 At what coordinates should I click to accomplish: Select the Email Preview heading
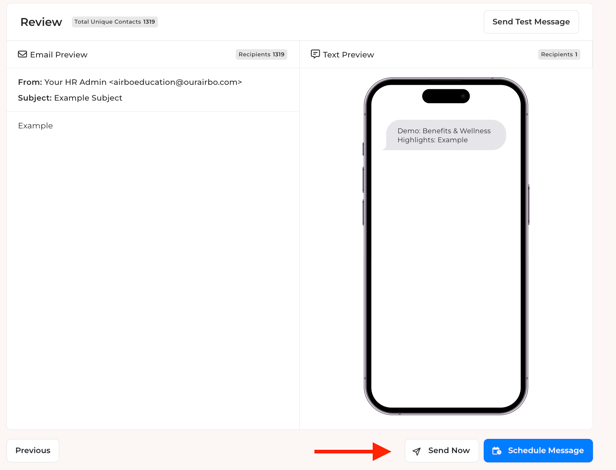(x=59, y=55)
